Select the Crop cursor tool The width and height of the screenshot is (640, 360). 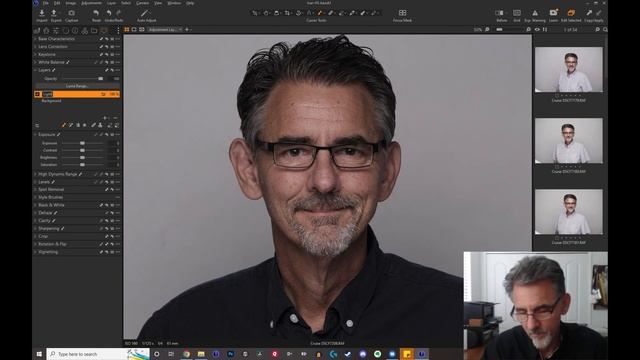coord(287,13)
